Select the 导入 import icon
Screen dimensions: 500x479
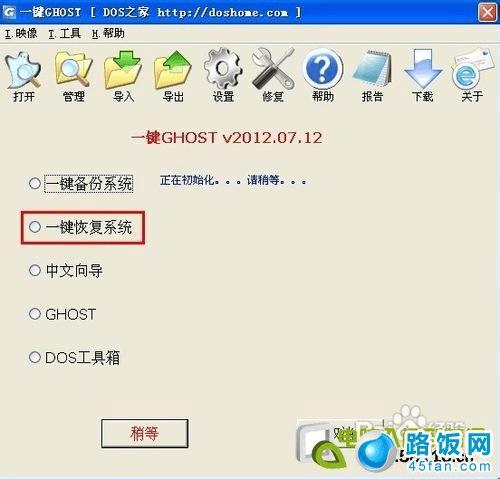(x=123, y=70)
